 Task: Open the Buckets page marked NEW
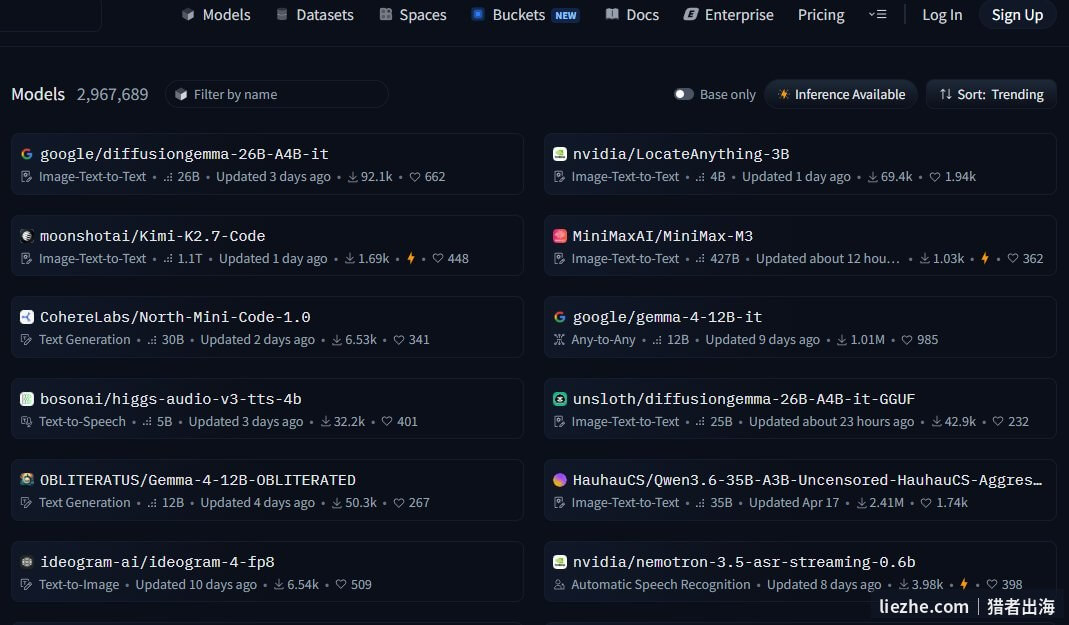coord(525,15)
